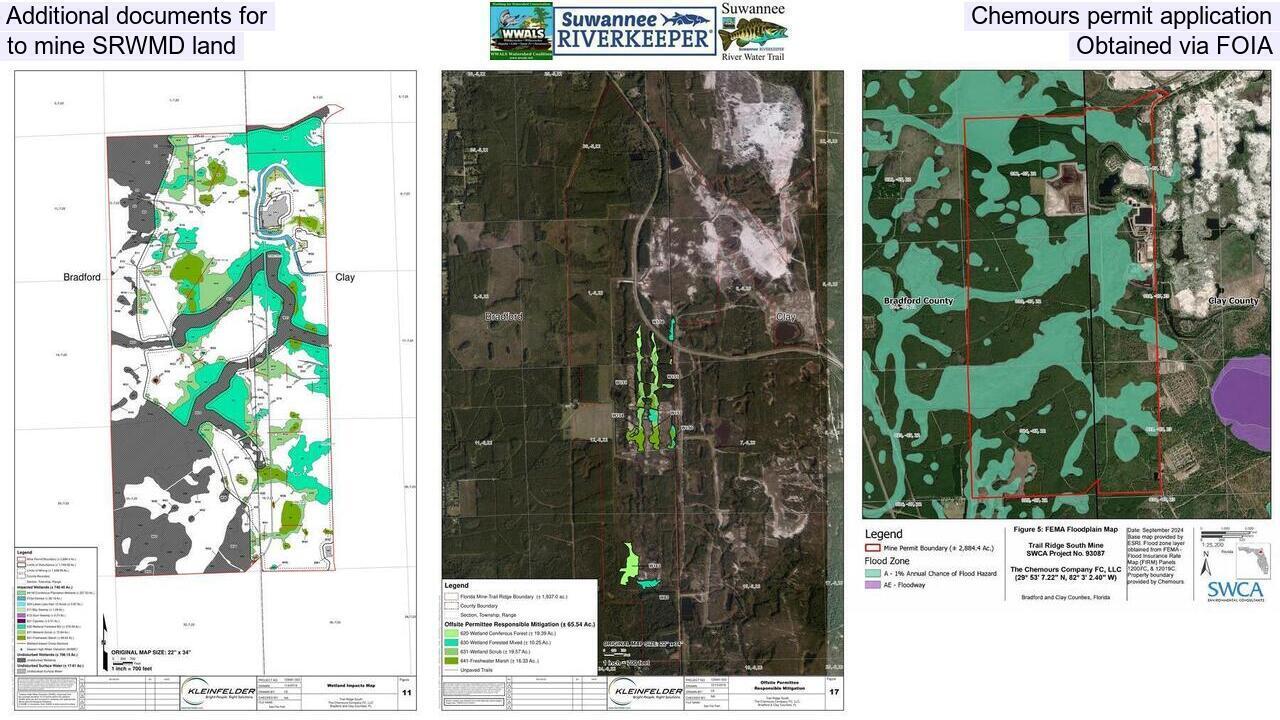1280x720 pixels.
Task: Click 'Flood Zone' legend heading
Action: 886,561
